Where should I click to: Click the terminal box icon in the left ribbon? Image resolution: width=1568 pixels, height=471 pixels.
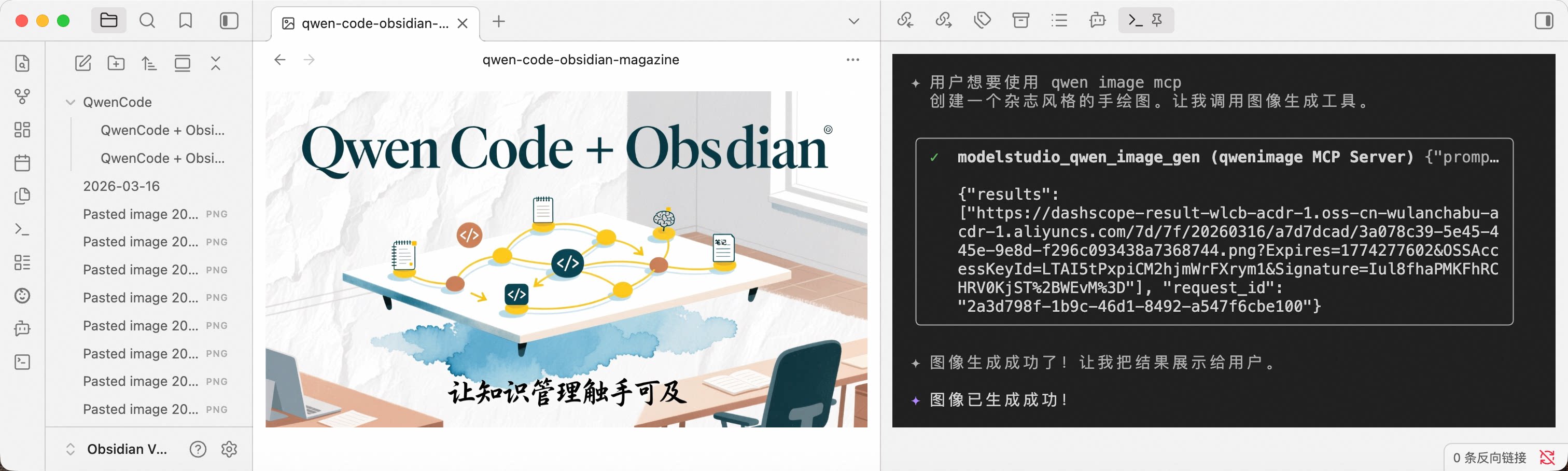click(22, 362)
